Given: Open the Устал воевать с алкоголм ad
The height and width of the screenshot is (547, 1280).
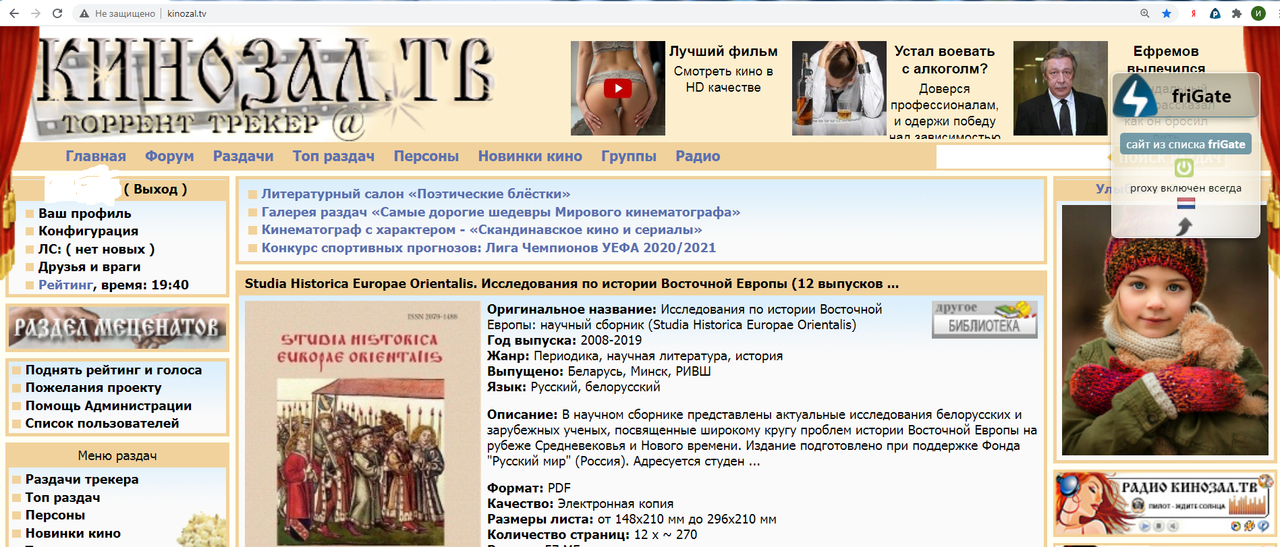Looking at the screenshot, I should click(x=945, y=60).
